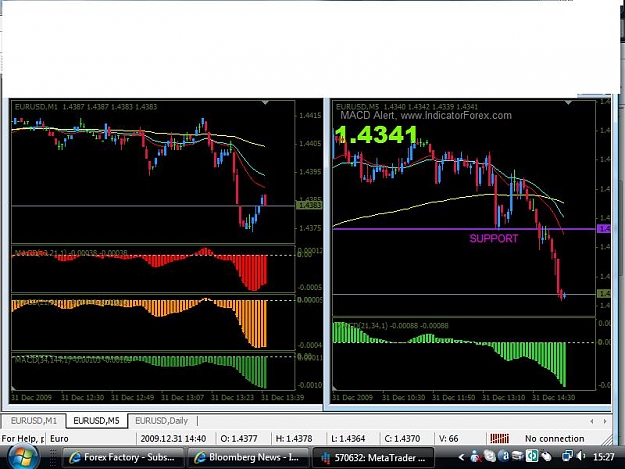The height and width of the screenshot is (469, 625).
Task: Select the purple SUPPORT label on M5 chart
Action: [x=494, y=238]
